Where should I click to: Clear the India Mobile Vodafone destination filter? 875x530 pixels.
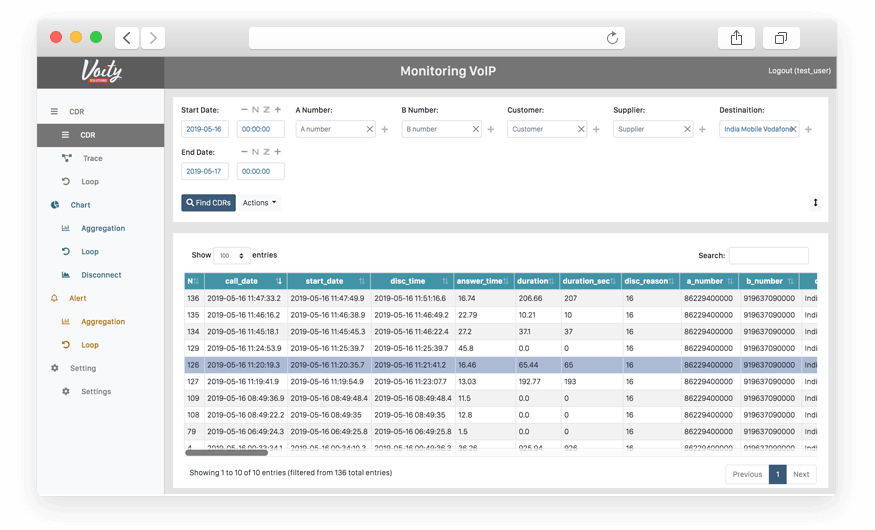(x=794, y=129)
